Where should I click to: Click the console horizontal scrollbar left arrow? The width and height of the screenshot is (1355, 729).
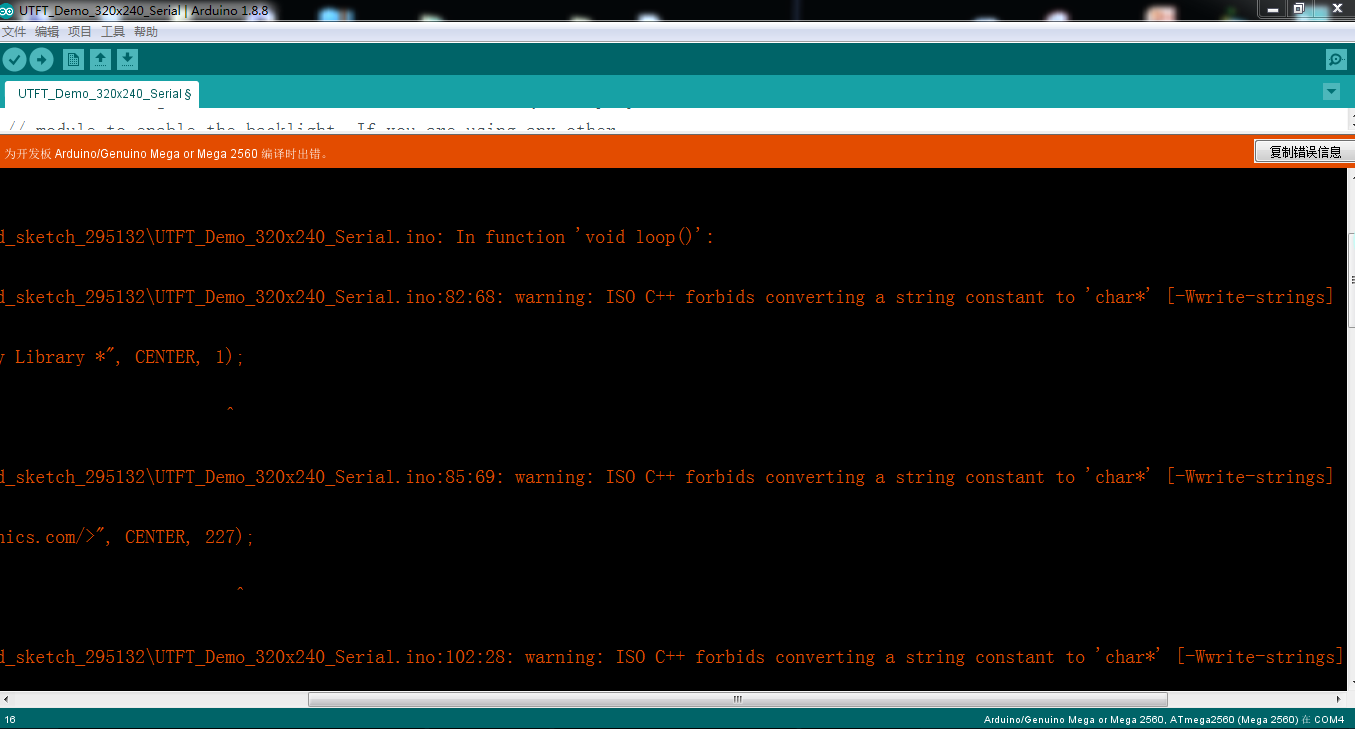click(x=7, y=700)
